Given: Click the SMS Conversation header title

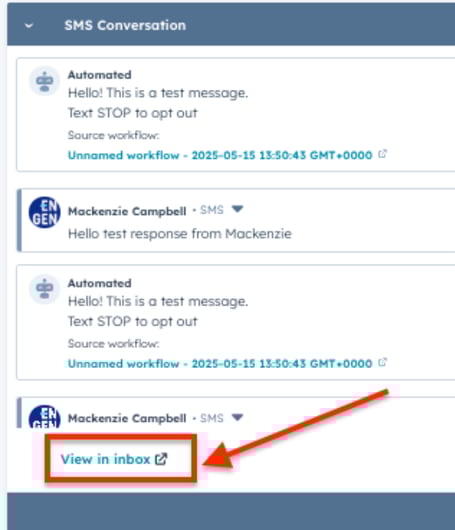Looking at the screenshot, I should pyautogui.click(x=125, y=25).
